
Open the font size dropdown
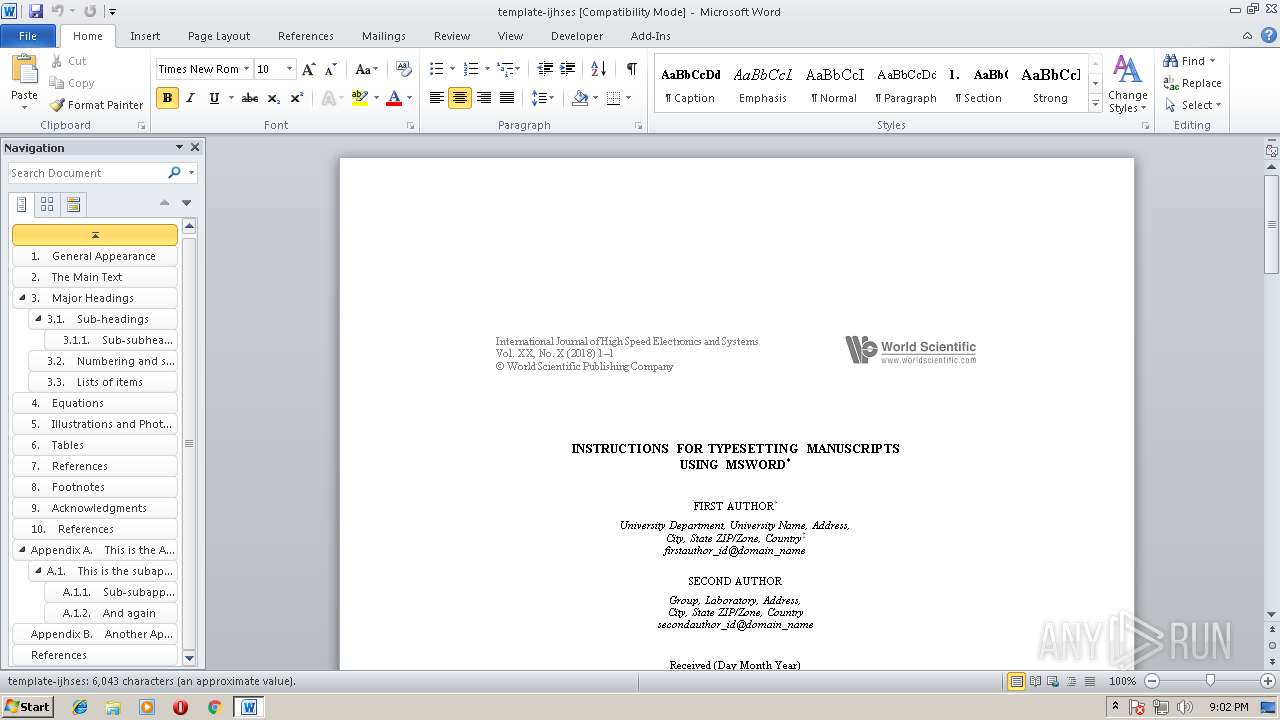click(290, 69)
